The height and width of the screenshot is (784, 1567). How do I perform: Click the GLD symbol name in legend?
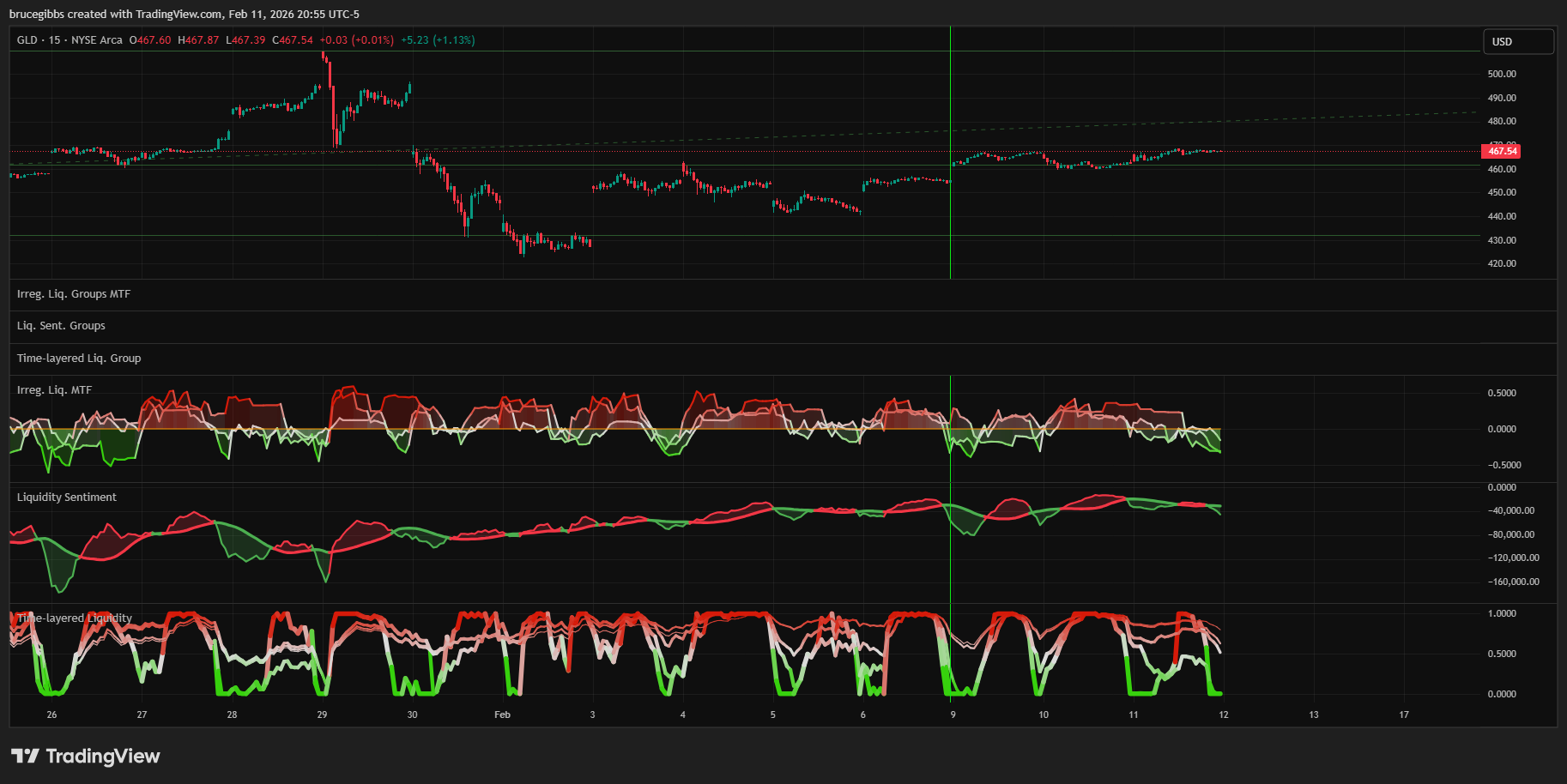click(27, 40)
